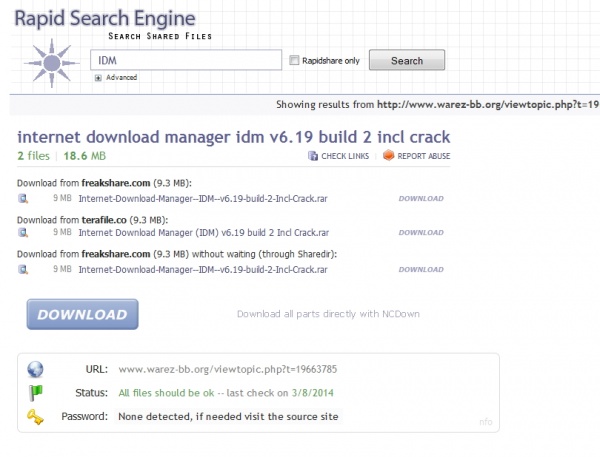Click the file icon beside the Sharedir file
Image resolution: width=600 pixels, height=457 pixels.
22,269
